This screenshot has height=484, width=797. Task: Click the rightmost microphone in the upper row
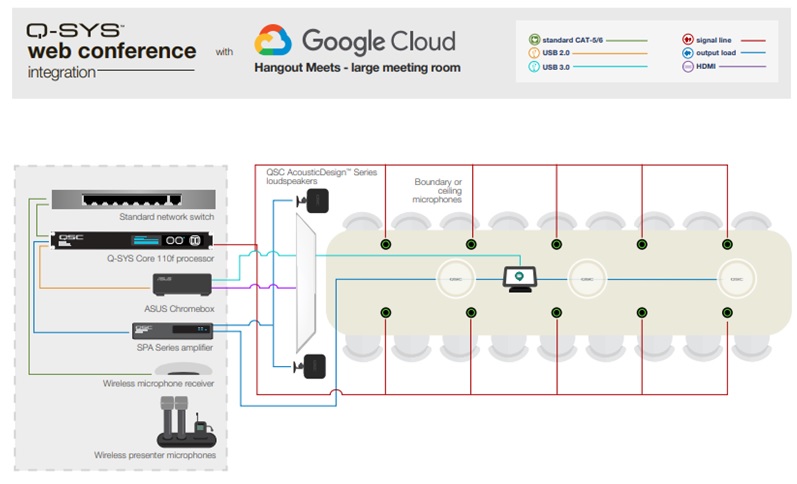(x=727, y=245)
